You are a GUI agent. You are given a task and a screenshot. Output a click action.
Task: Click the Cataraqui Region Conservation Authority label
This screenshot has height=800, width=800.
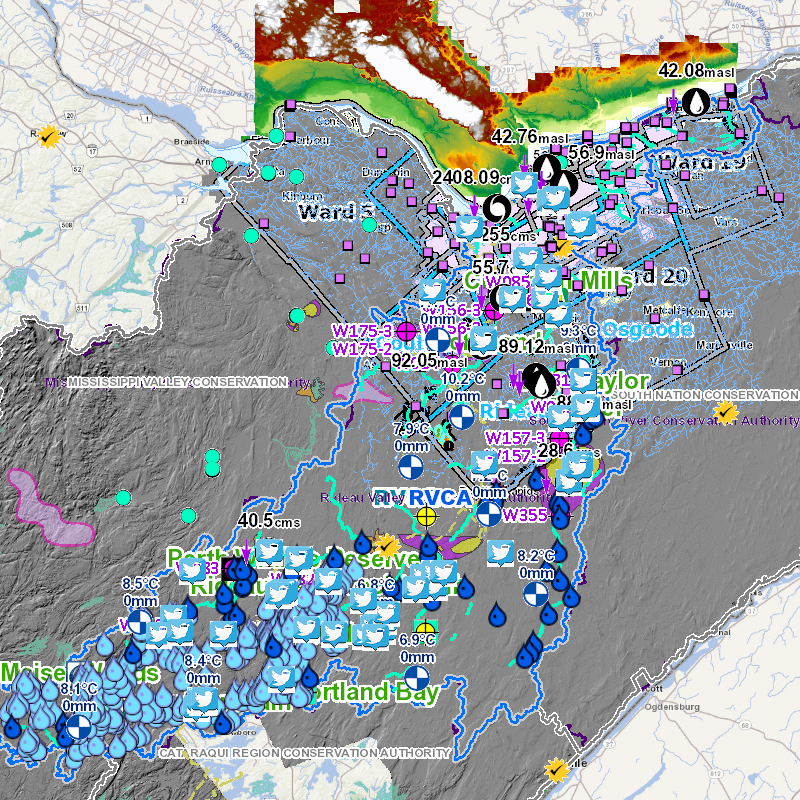(x=303, y=752)
